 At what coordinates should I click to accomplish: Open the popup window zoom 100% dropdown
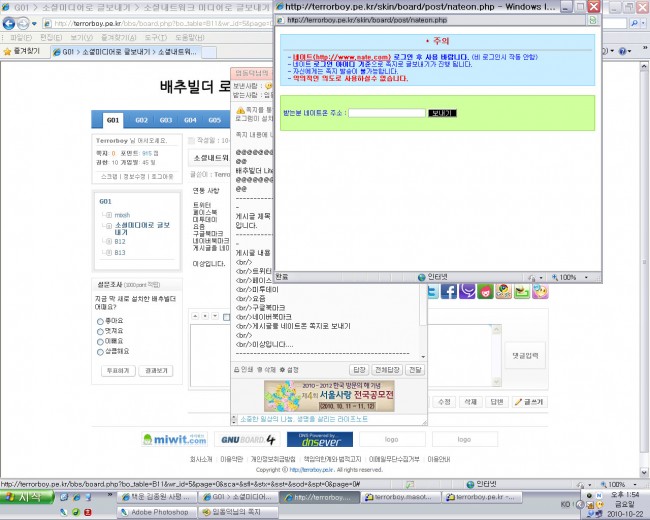coord(586,277)
